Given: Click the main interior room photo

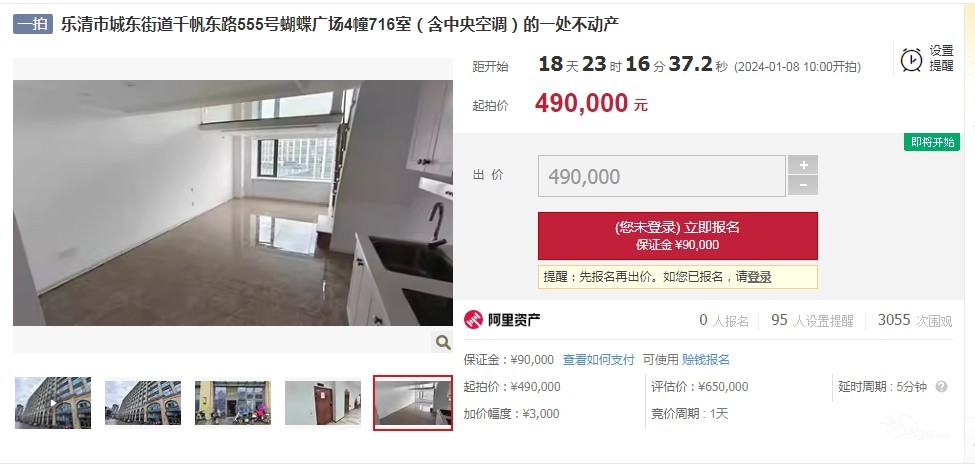Looking at the screenshot, I should pos(233,203).
